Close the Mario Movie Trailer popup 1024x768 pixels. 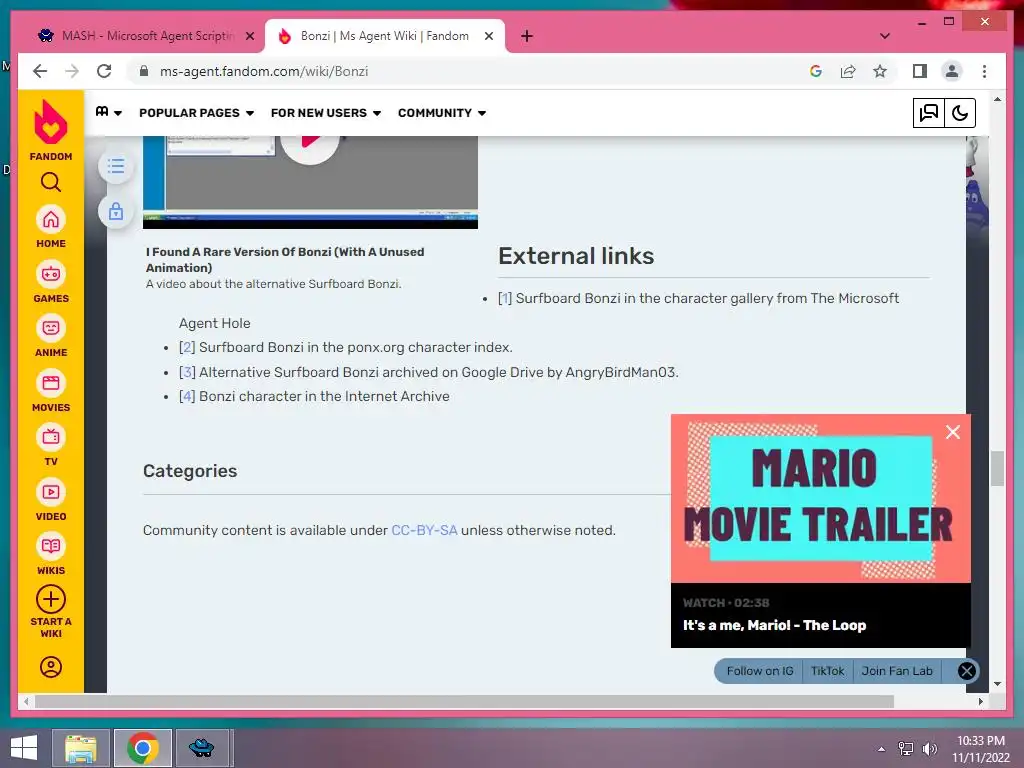point(953,432)
